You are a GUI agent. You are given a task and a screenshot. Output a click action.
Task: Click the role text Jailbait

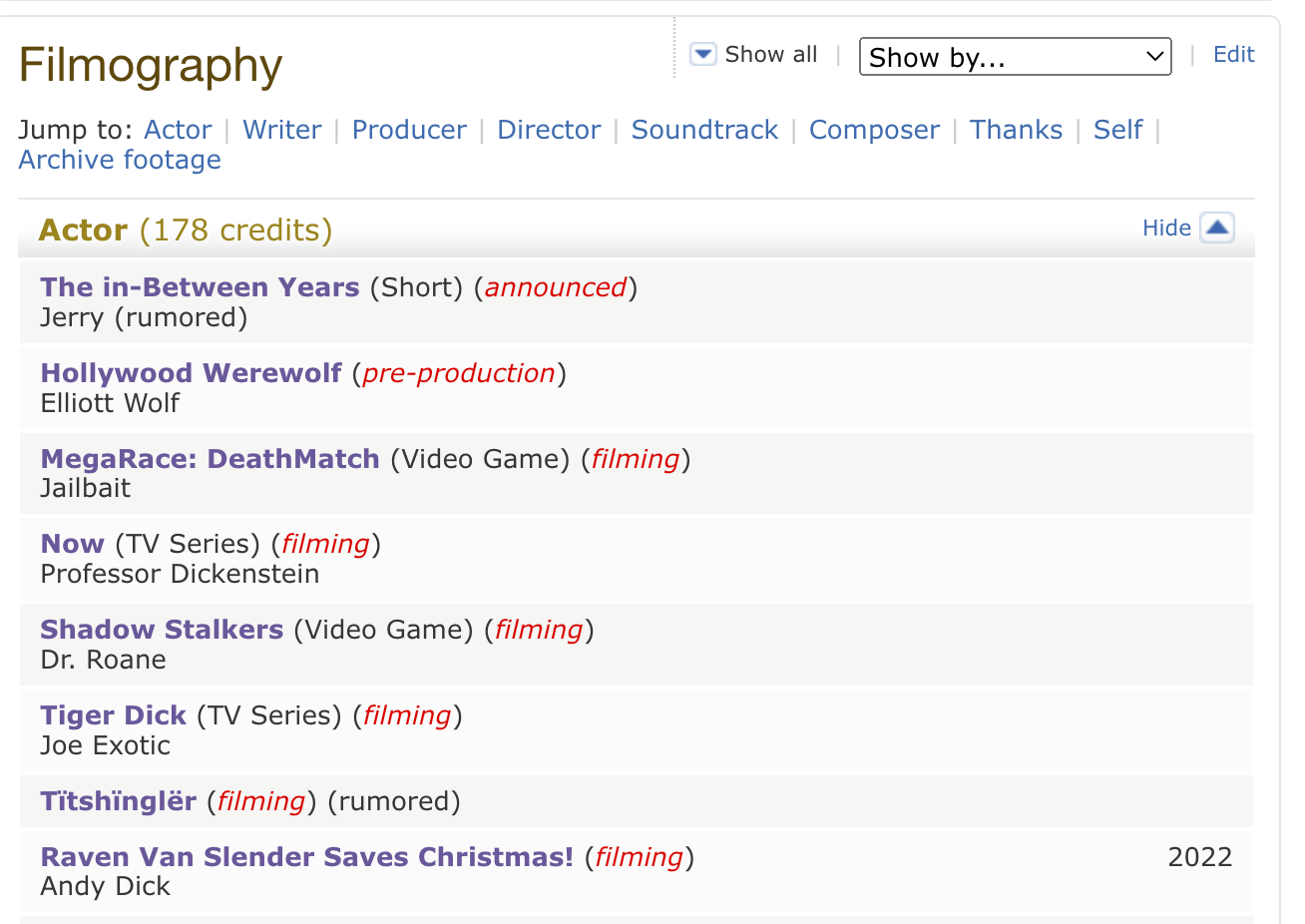point(85,488)
